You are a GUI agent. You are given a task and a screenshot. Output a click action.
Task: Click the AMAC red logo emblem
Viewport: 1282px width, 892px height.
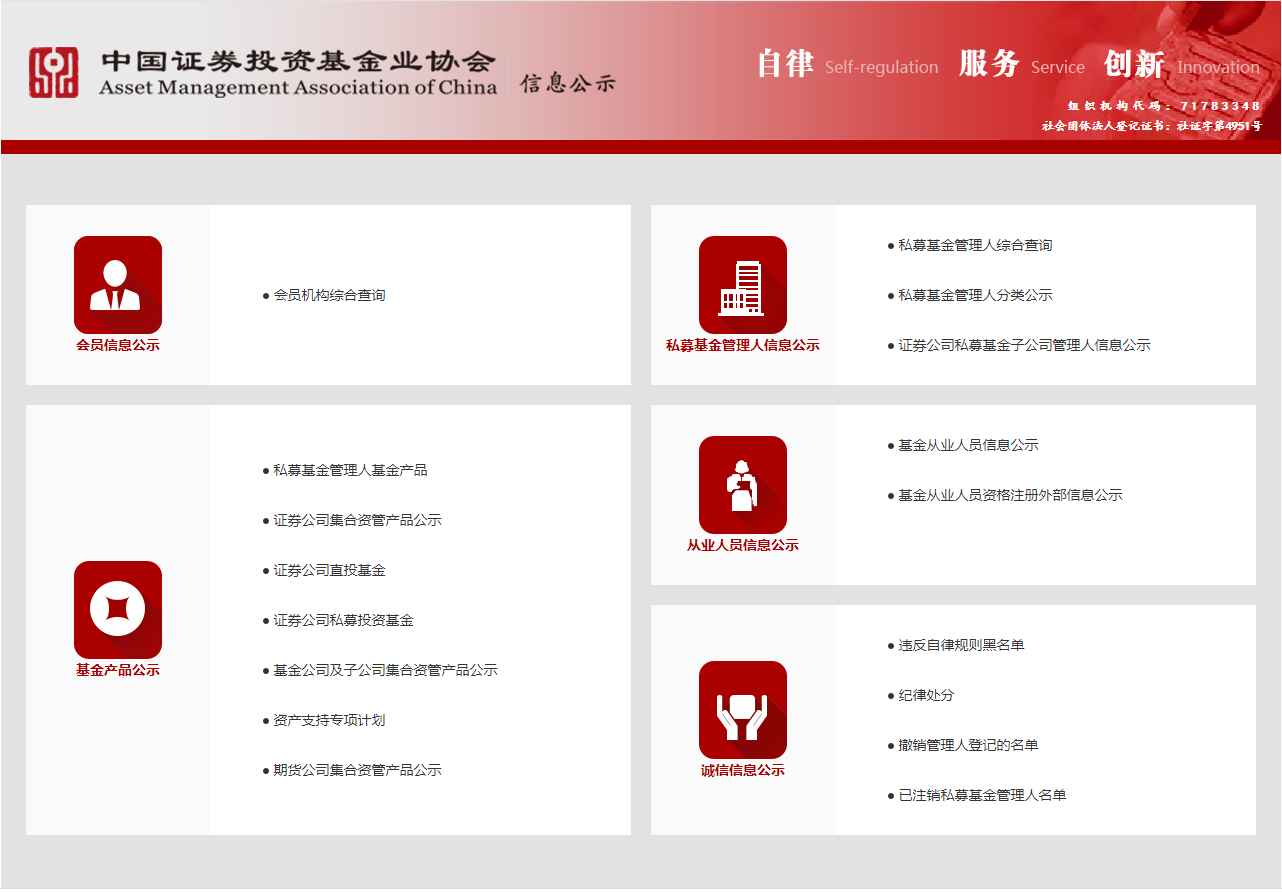[x=53, y=72]
